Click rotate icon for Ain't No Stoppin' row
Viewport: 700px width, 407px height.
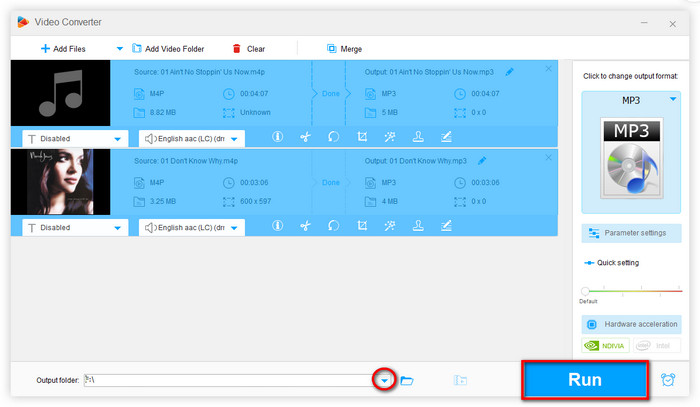(x=333, y=137)
